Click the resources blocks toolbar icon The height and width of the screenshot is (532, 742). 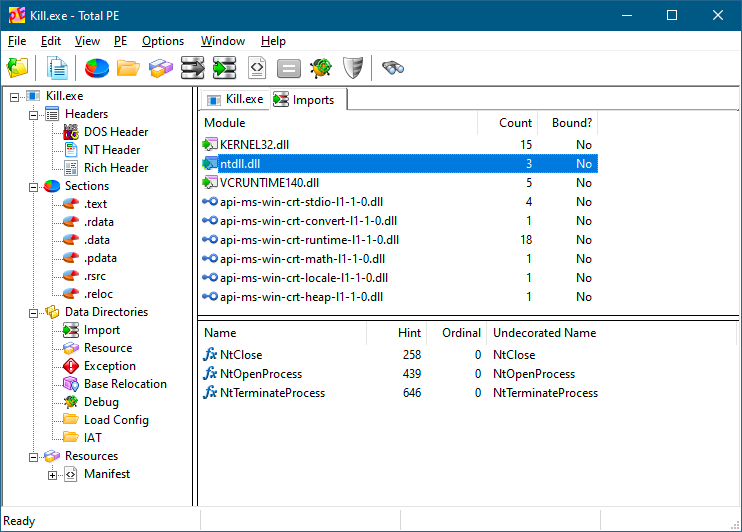[160, 68]
